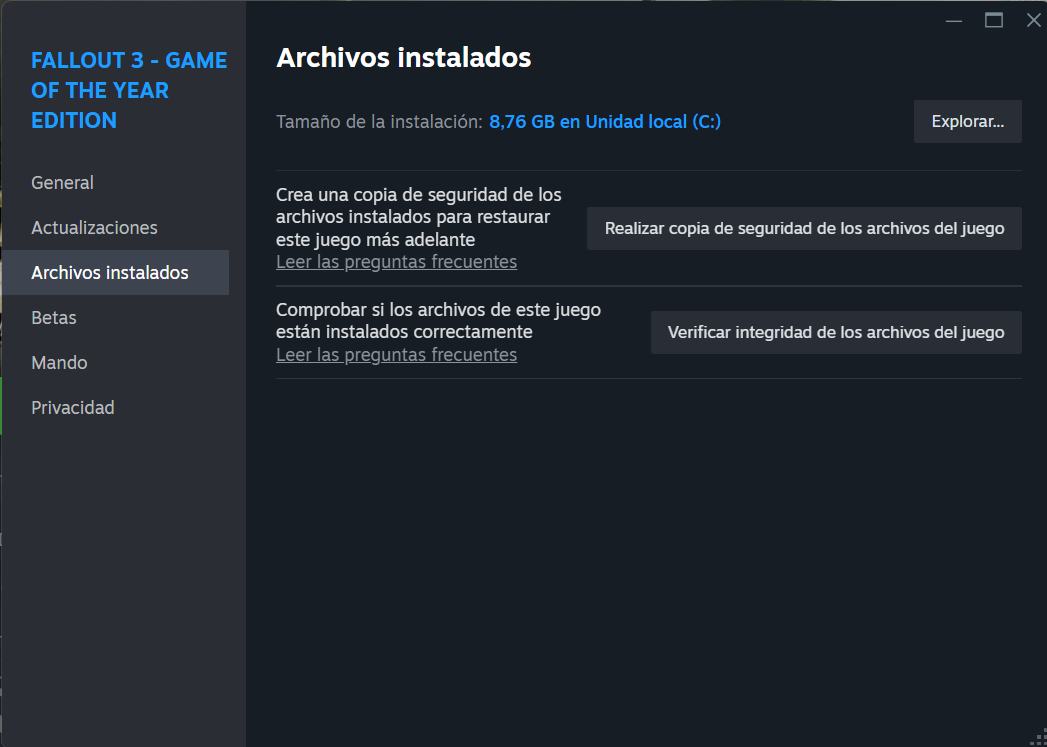Go to the Mando section
The image size is (1047, 747).
pos(59,362)
